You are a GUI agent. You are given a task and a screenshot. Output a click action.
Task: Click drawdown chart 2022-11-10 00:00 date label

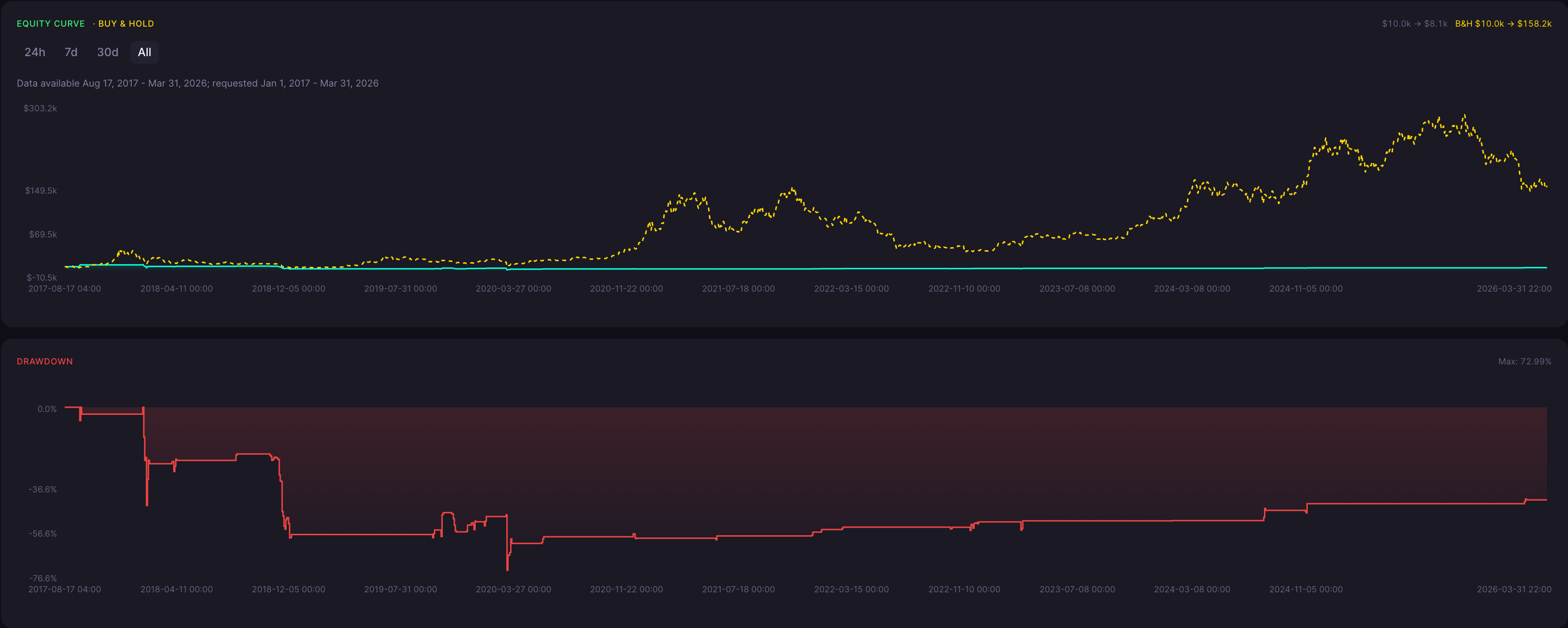(964, 589)
